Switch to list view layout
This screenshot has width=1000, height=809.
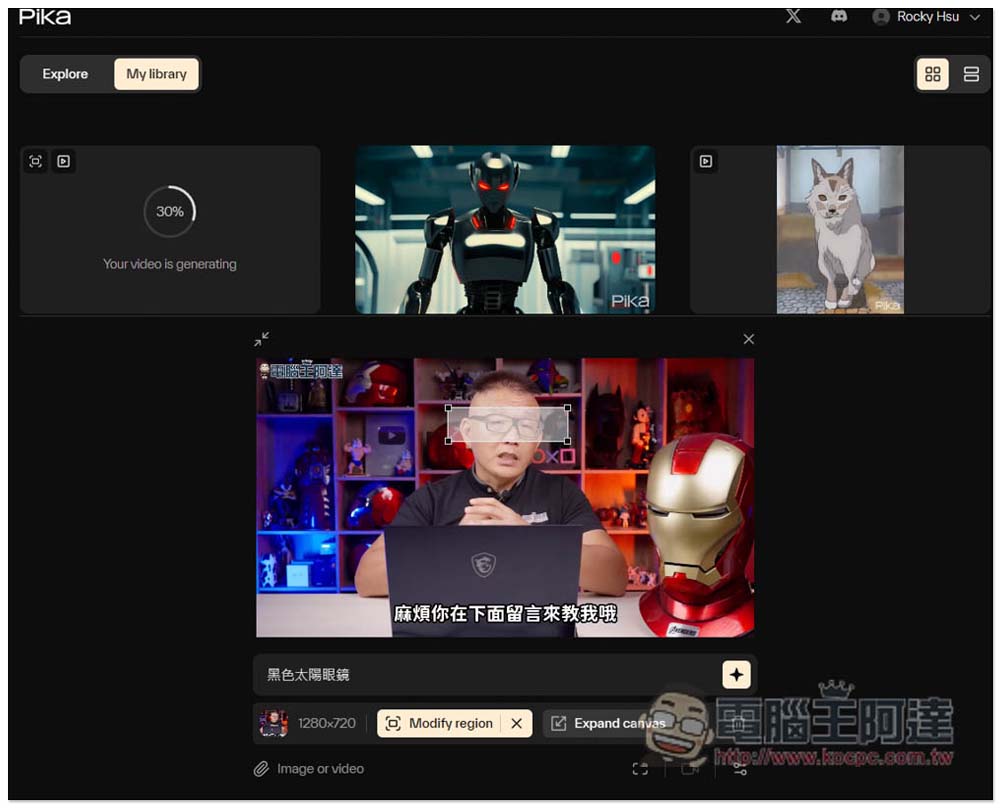(x=971, y=74)
